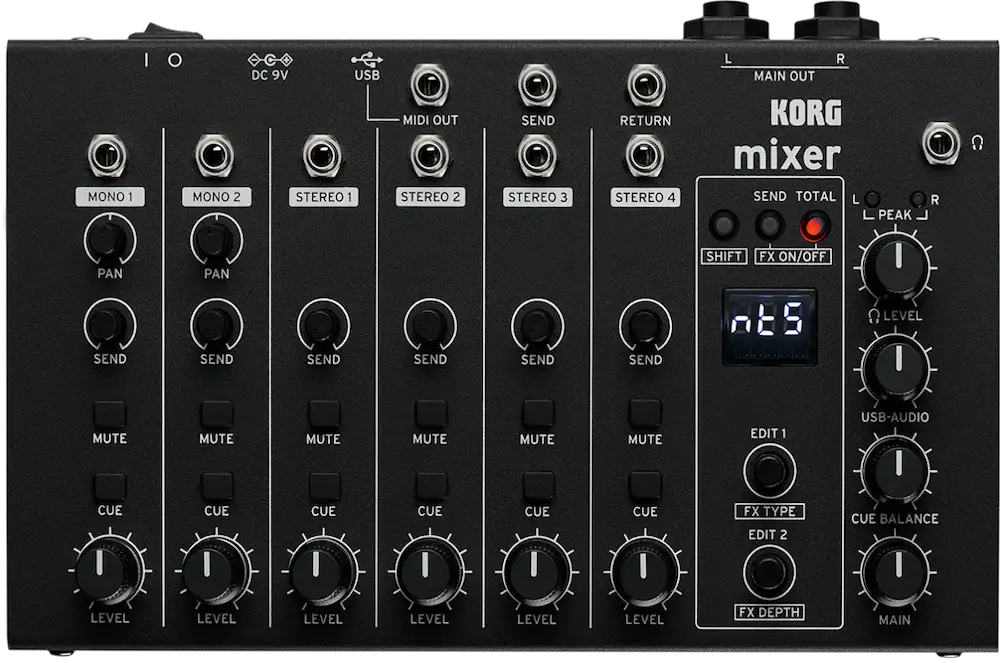Click the MONO 1 channel label
Image resolution: width=1000 pixels, height=663 pixels.
[110, 197]
